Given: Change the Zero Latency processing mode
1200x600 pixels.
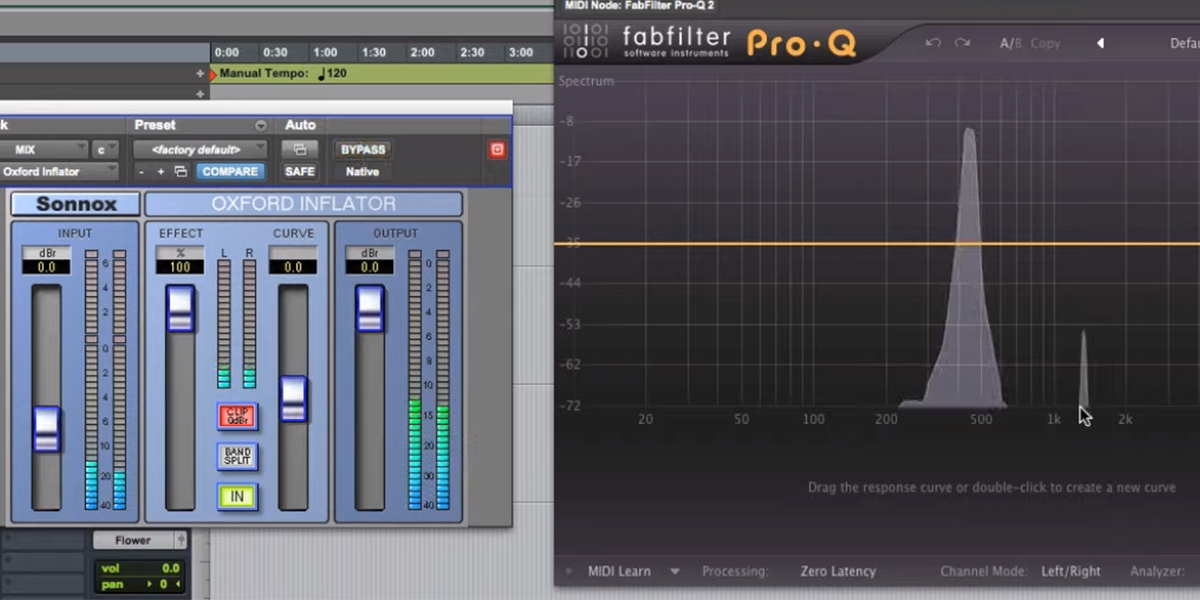Looking at the screenshot, I should coord(838,572).
